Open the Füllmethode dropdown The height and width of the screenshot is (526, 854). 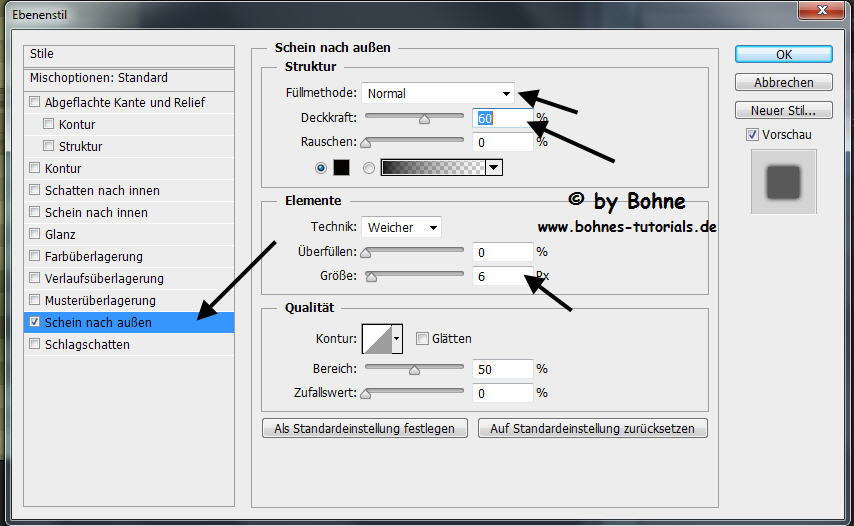pyautogui.click(x=438, y=94)
